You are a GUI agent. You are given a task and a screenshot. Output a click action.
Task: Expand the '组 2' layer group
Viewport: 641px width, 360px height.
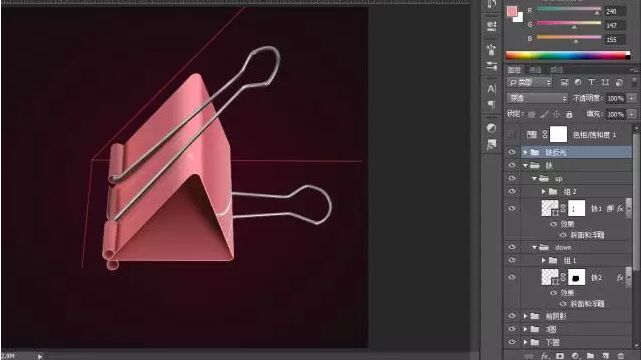click(x=543, y=191)
